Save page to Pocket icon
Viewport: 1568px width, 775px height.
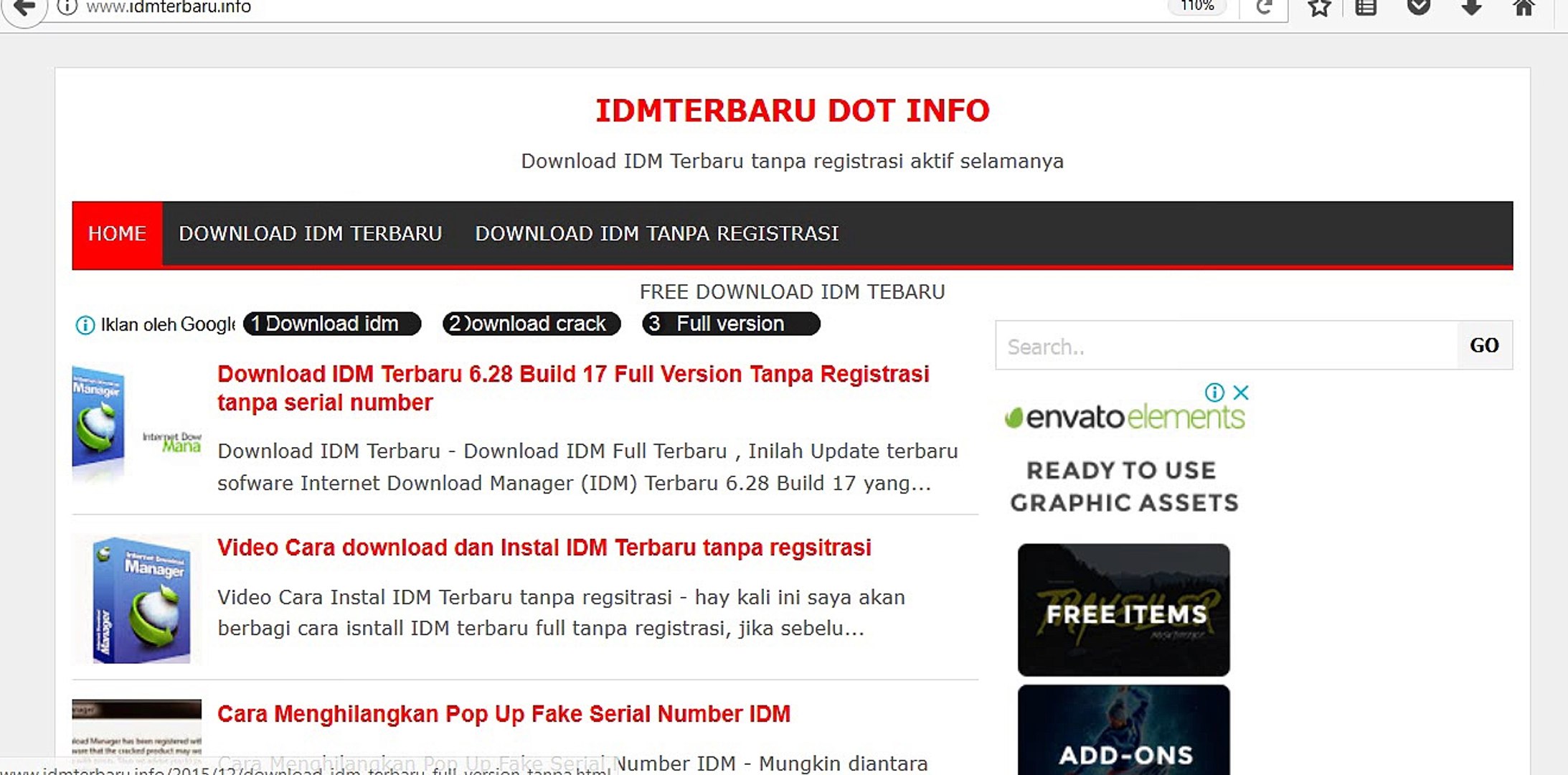[1418, 8]
